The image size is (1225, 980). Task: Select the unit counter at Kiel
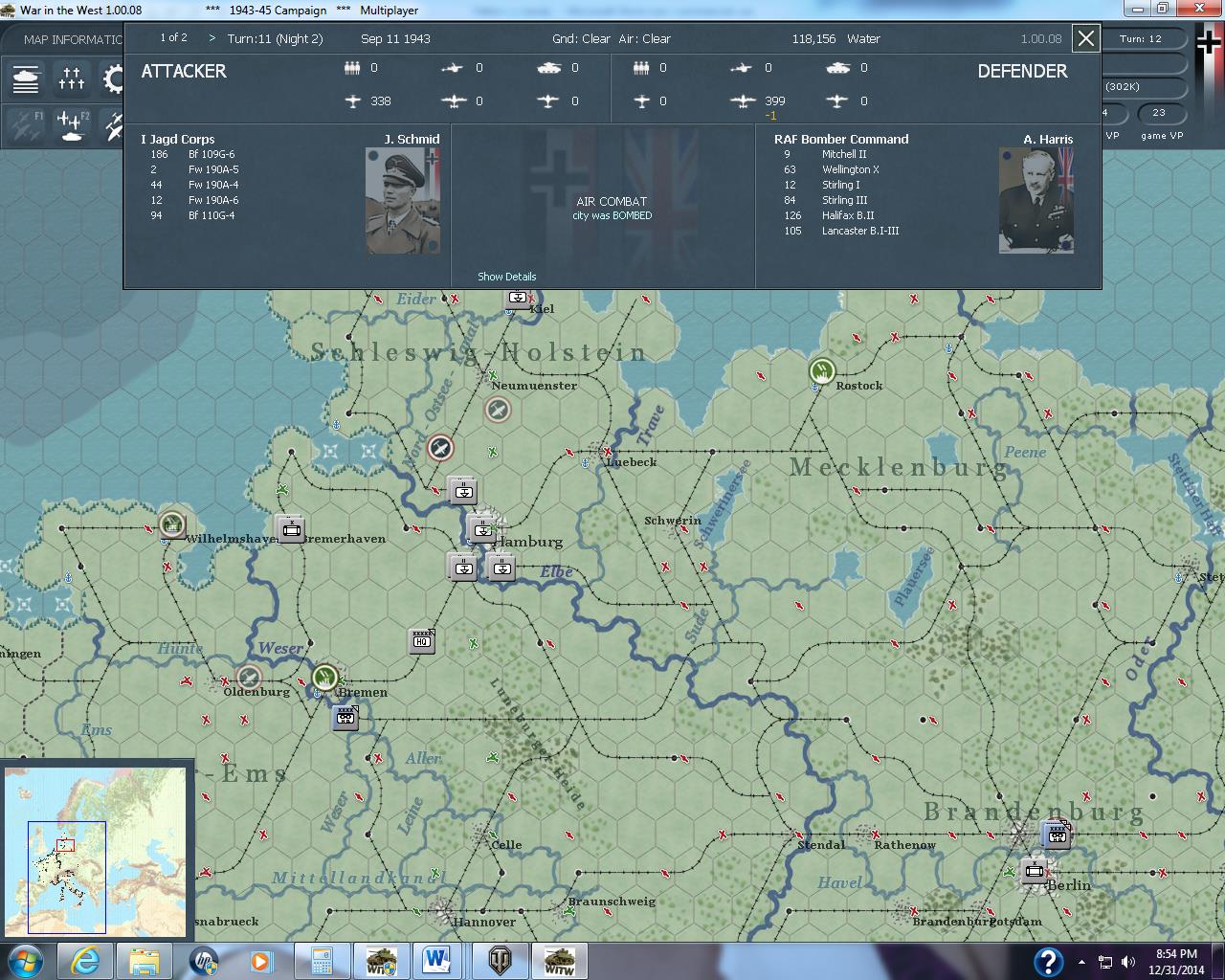click(x=518, y=300)
